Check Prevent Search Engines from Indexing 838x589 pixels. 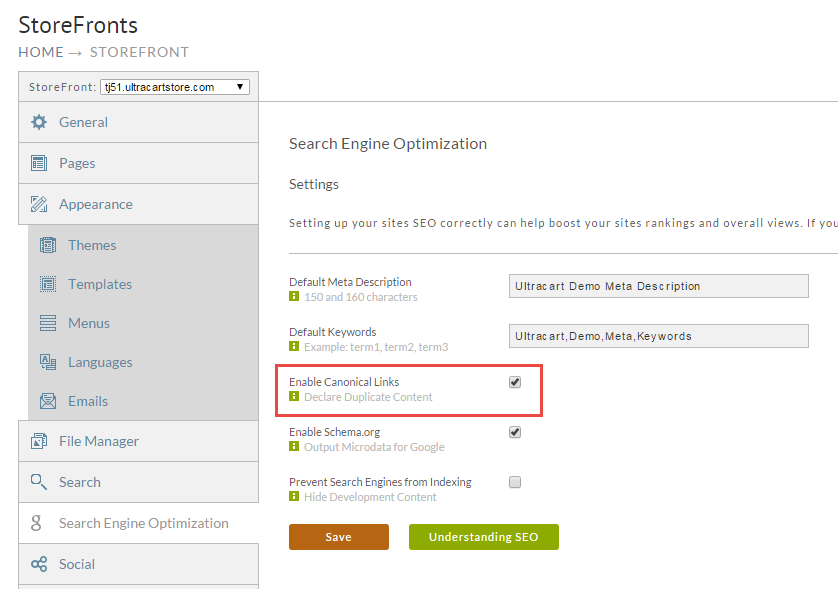[x=515, y=482]
